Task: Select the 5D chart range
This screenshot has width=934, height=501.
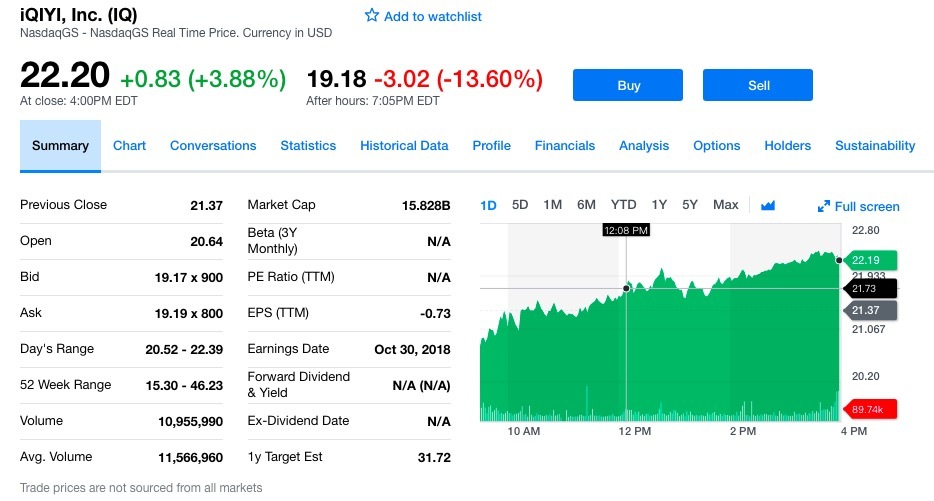Action: click(520, 205)
